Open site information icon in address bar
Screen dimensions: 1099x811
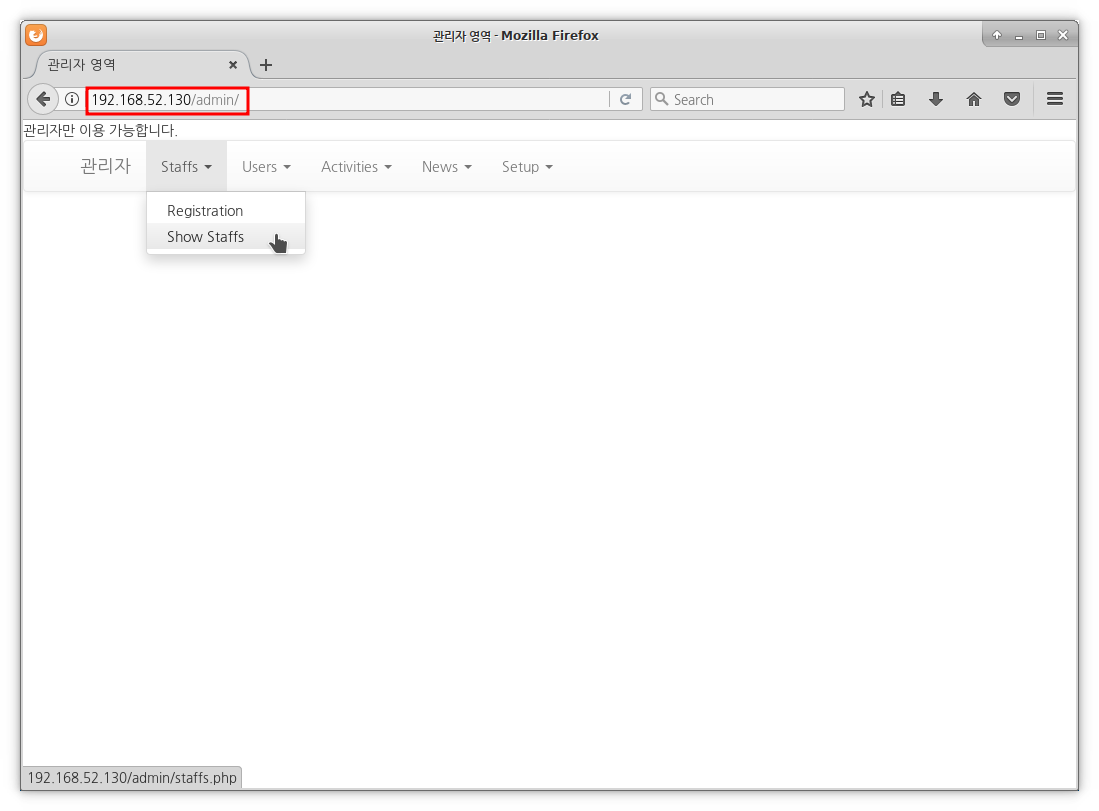pos(71,99)
